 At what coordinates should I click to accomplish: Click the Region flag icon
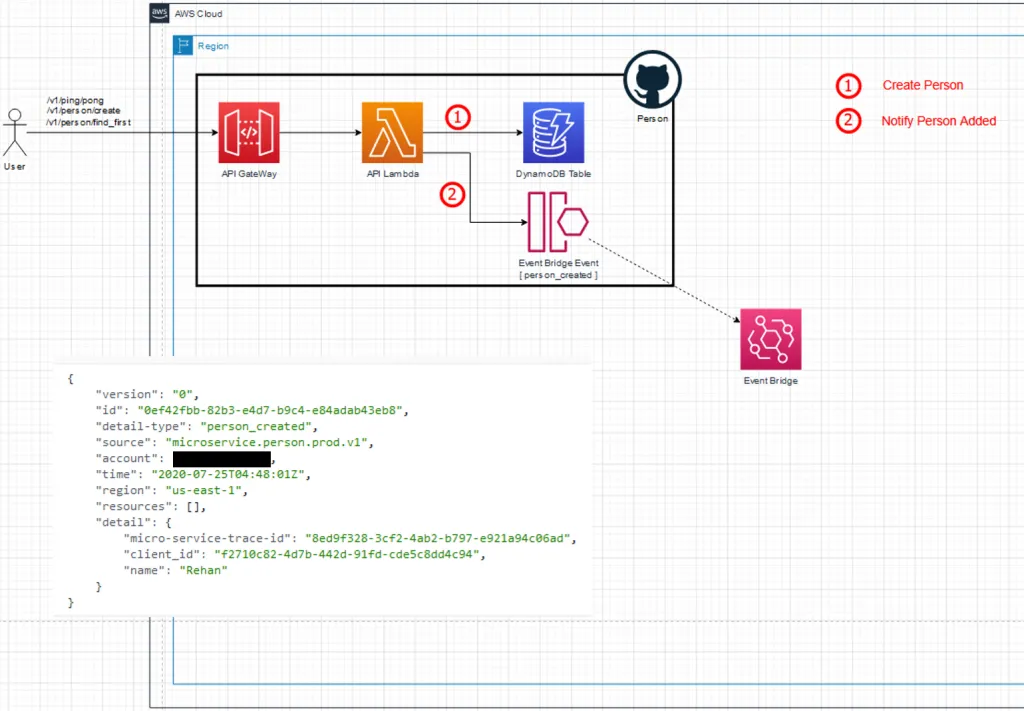[x=183, y=46]
